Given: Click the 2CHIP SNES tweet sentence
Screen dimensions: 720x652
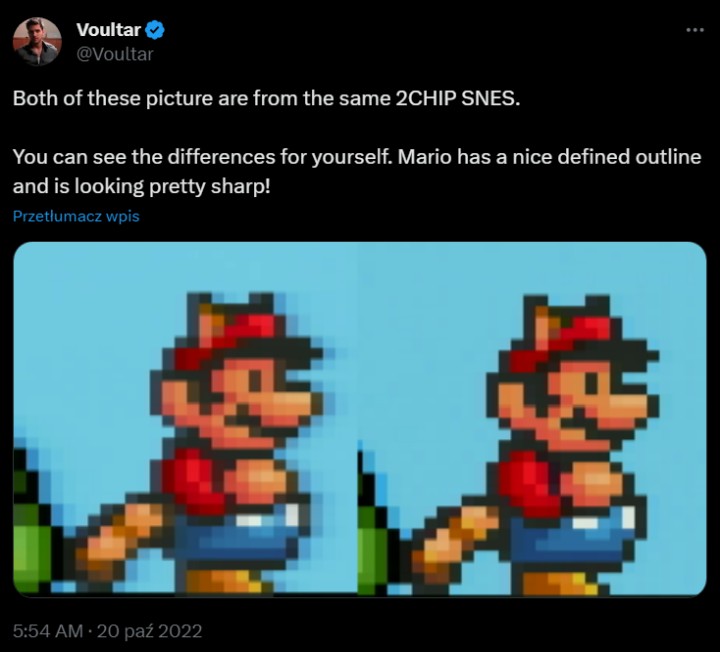Looking at the screenshot, I should click(x=266, y=98).
